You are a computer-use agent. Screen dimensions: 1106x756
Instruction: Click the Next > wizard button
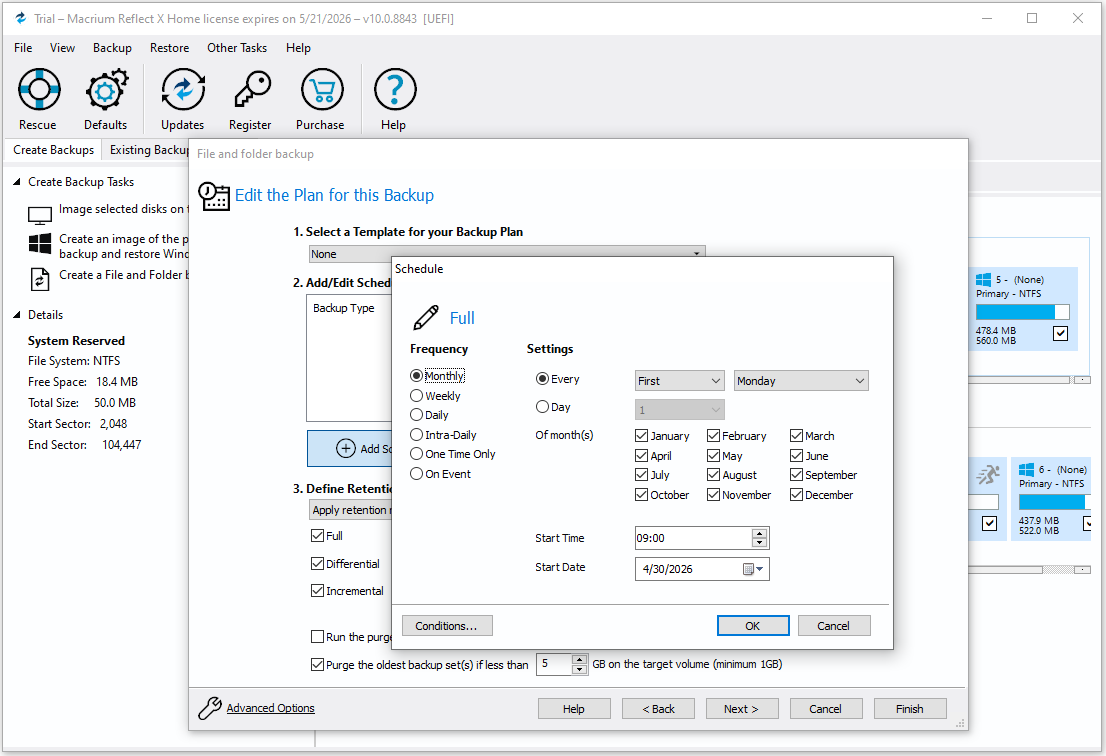coord(741,709)
